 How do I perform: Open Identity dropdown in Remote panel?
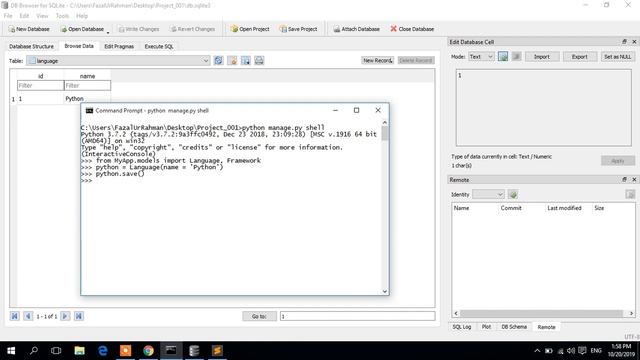pos(488,194)
